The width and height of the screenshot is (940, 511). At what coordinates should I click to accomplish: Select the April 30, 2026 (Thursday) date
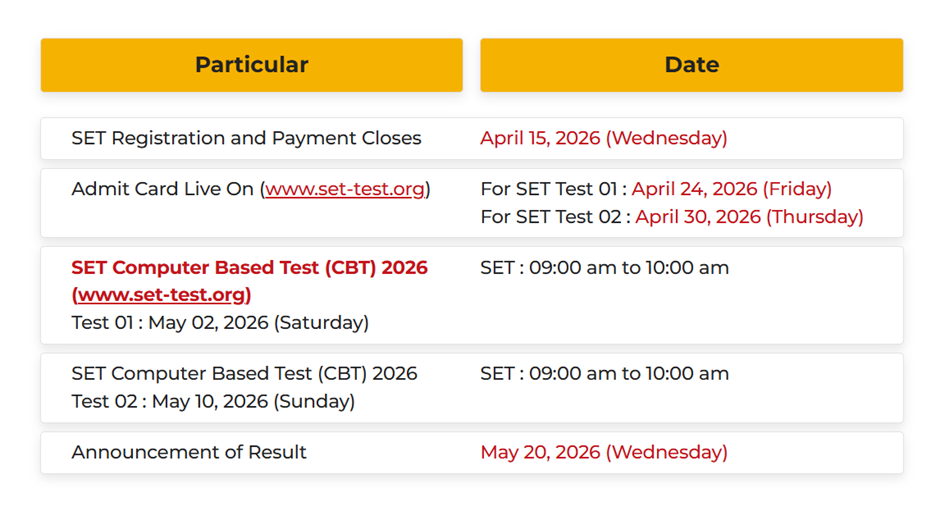(x=749, y=216)
